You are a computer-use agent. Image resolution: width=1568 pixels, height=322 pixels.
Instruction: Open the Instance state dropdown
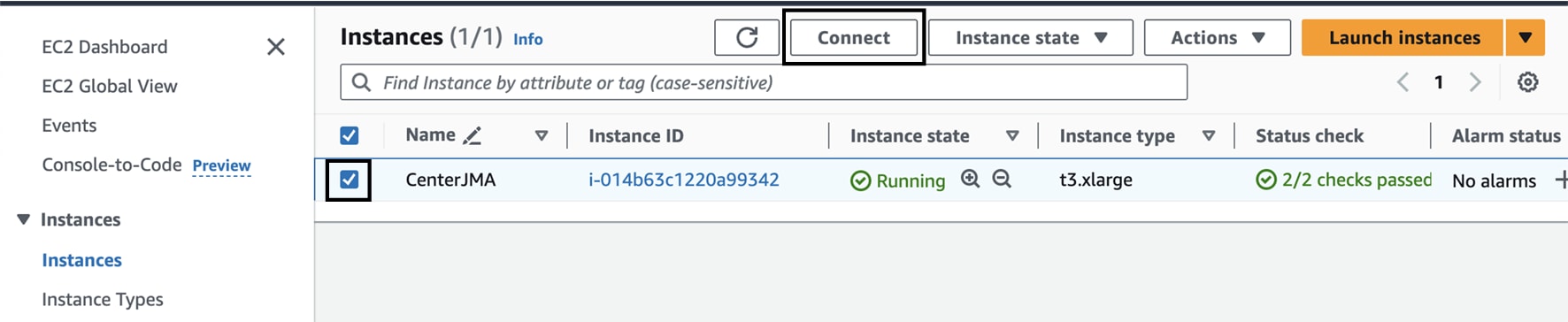pos(1031,37)
